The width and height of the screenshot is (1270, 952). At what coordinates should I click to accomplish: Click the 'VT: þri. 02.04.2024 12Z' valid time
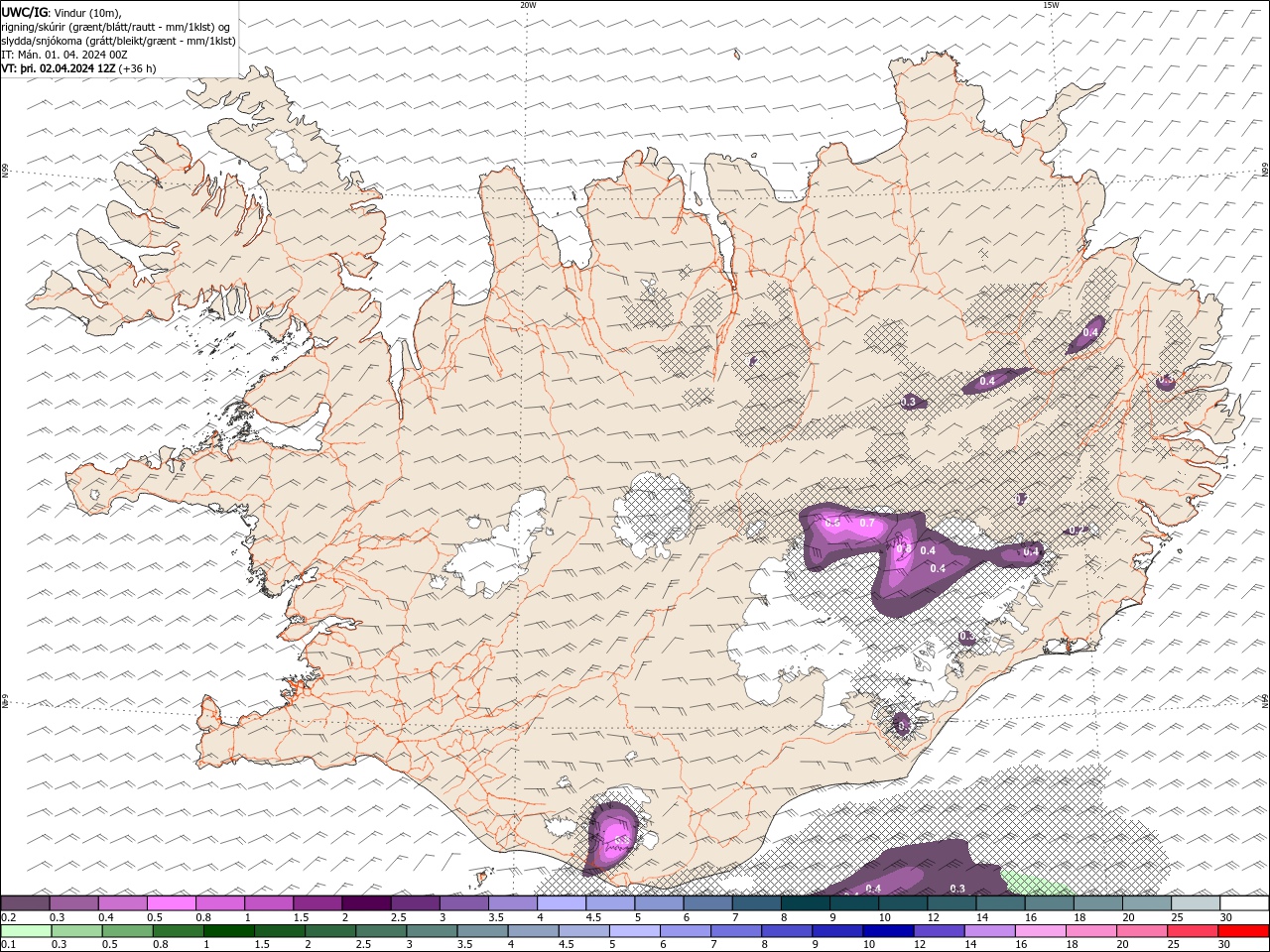tap(59, 68)
